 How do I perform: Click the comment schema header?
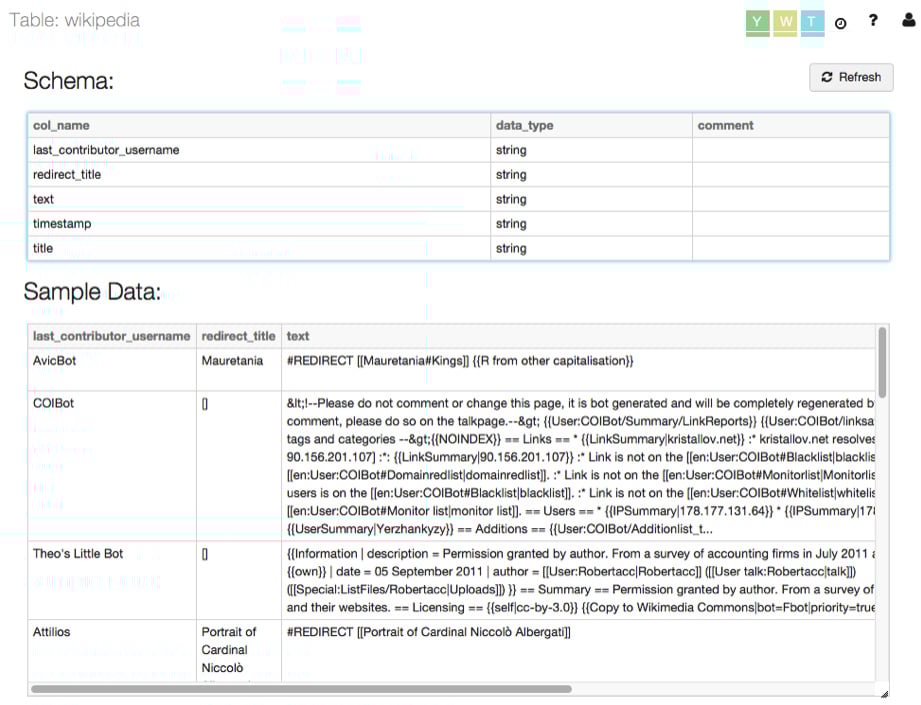791,126
